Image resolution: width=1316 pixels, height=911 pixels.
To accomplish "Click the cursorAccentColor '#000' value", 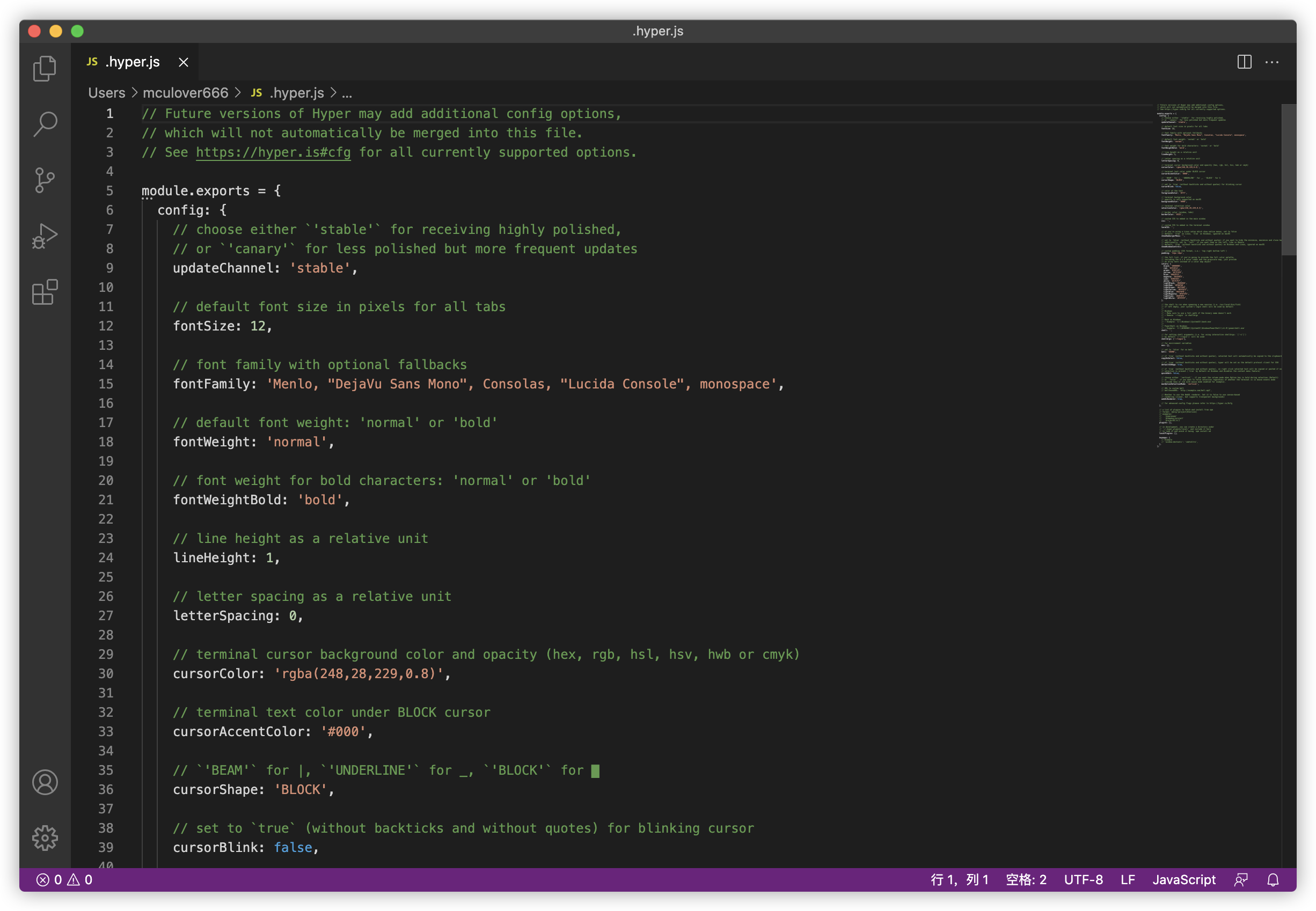I will [343, 732].
